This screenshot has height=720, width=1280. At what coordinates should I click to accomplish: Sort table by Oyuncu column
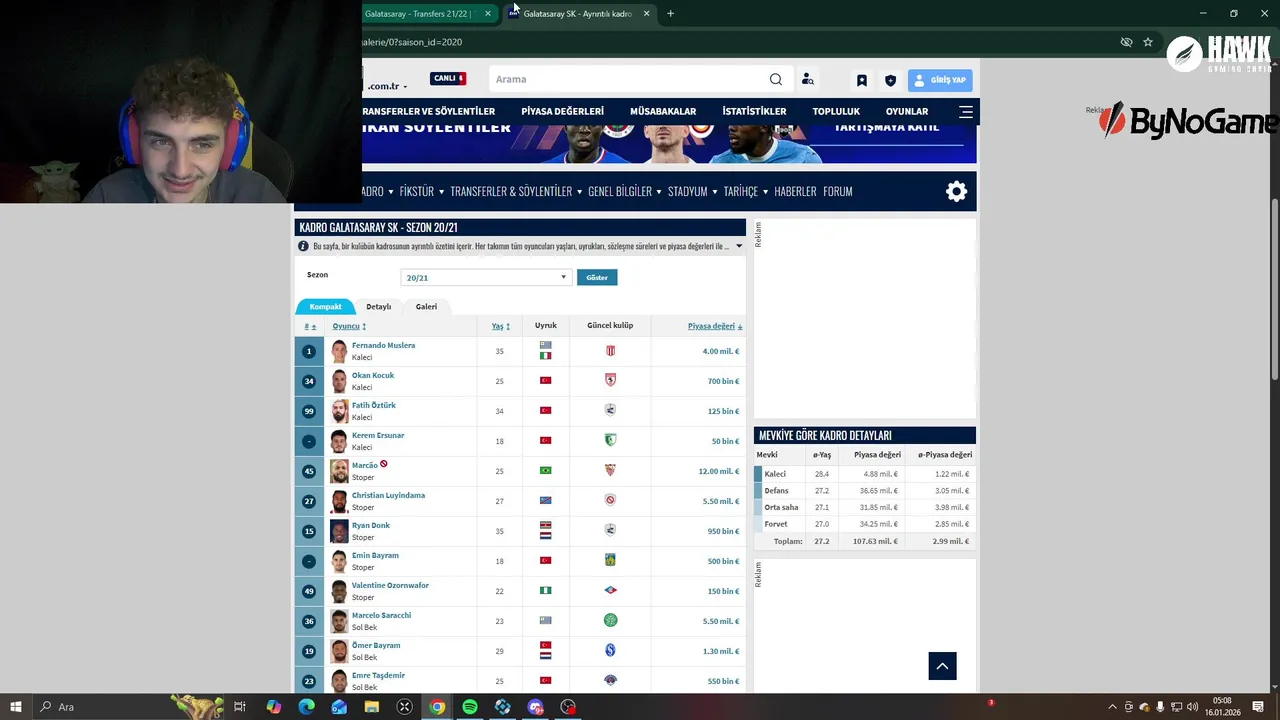[349, 326]
